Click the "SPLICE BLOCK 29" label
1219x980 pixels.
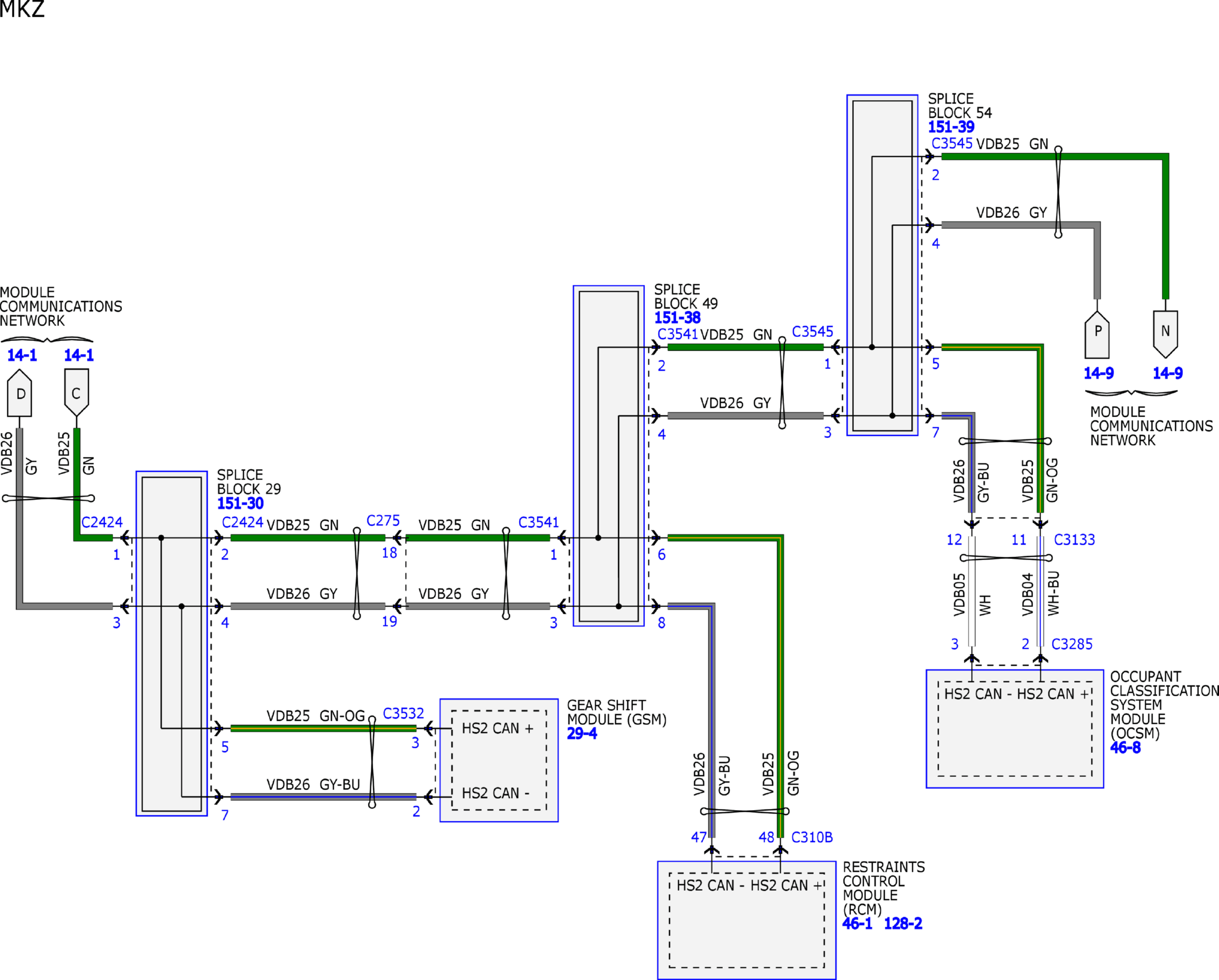click(249, 482)
